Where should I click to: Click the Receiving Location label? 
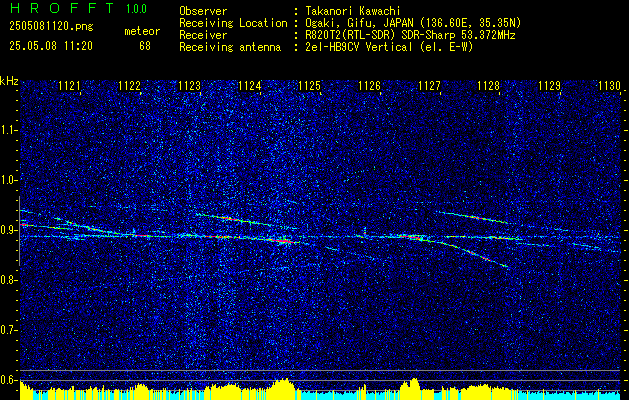pyautogui.click(x=233, y=23)
